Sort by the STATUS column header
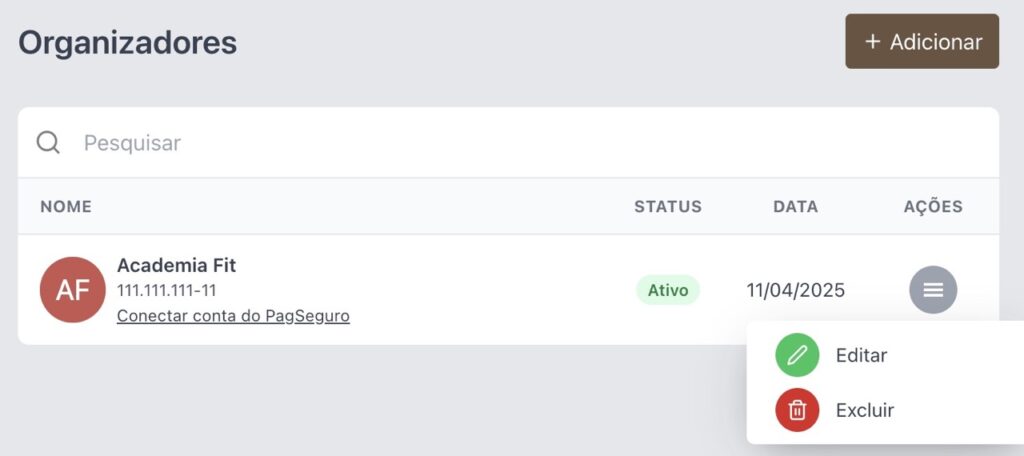The width and height of the screenshot is (1024, 456). click(667, 206)
